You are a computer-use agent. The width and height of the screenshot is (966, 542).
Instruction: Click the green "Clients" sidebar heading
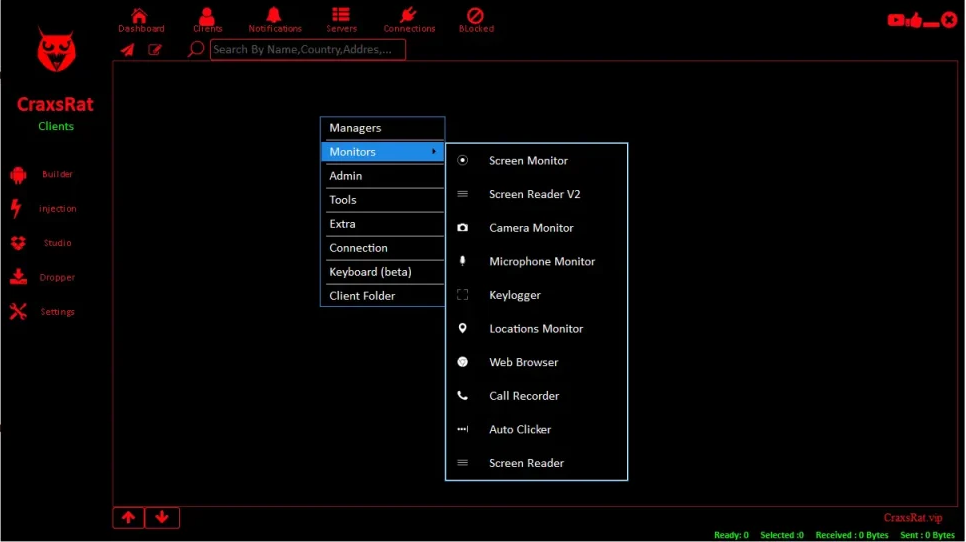click(56, 126)
